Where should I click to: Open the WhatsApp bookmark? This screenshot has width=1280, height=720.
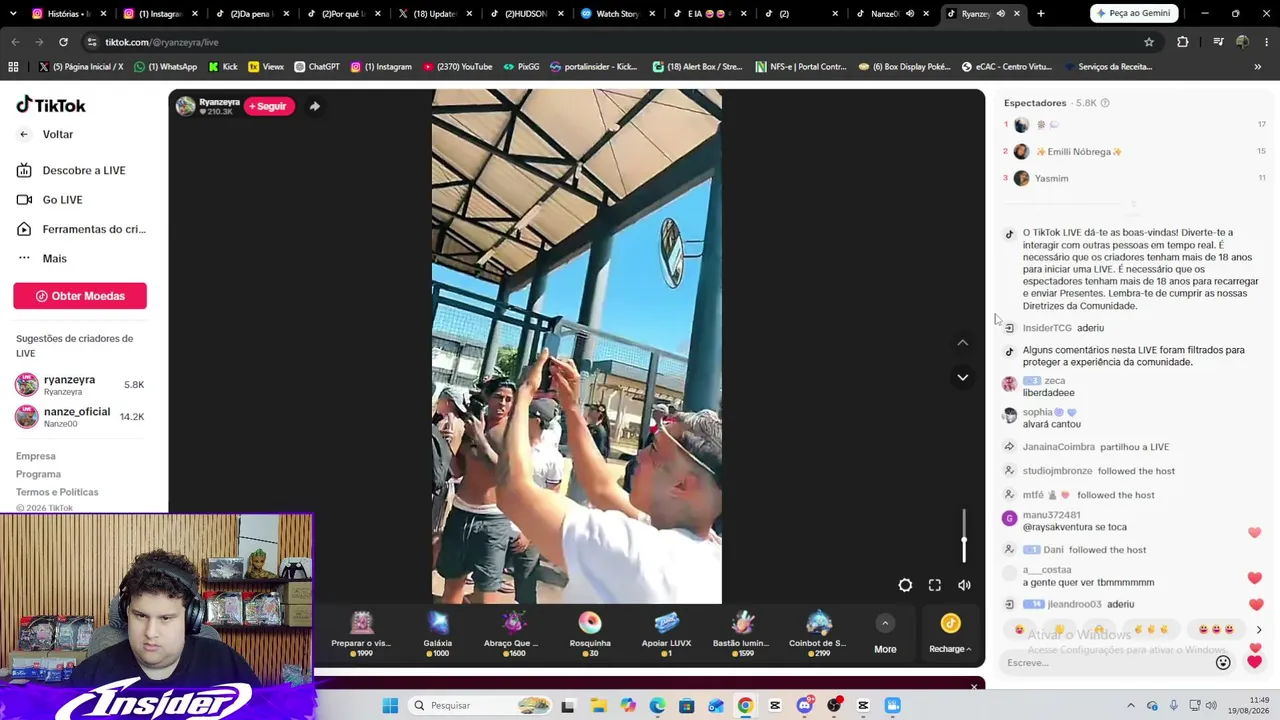166,67
